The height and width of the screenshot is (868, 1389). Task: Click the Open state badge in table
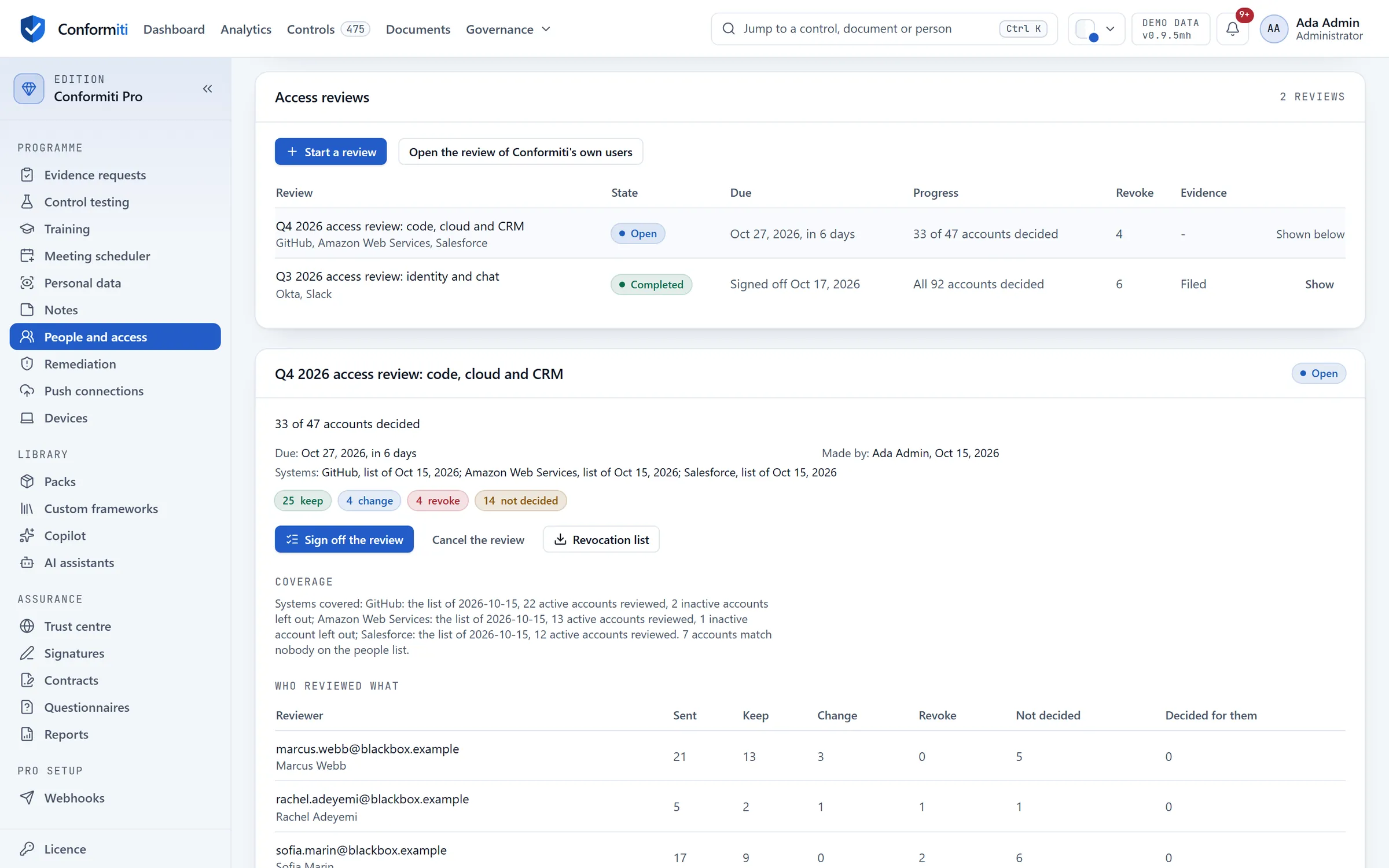[x=638, y=233]
